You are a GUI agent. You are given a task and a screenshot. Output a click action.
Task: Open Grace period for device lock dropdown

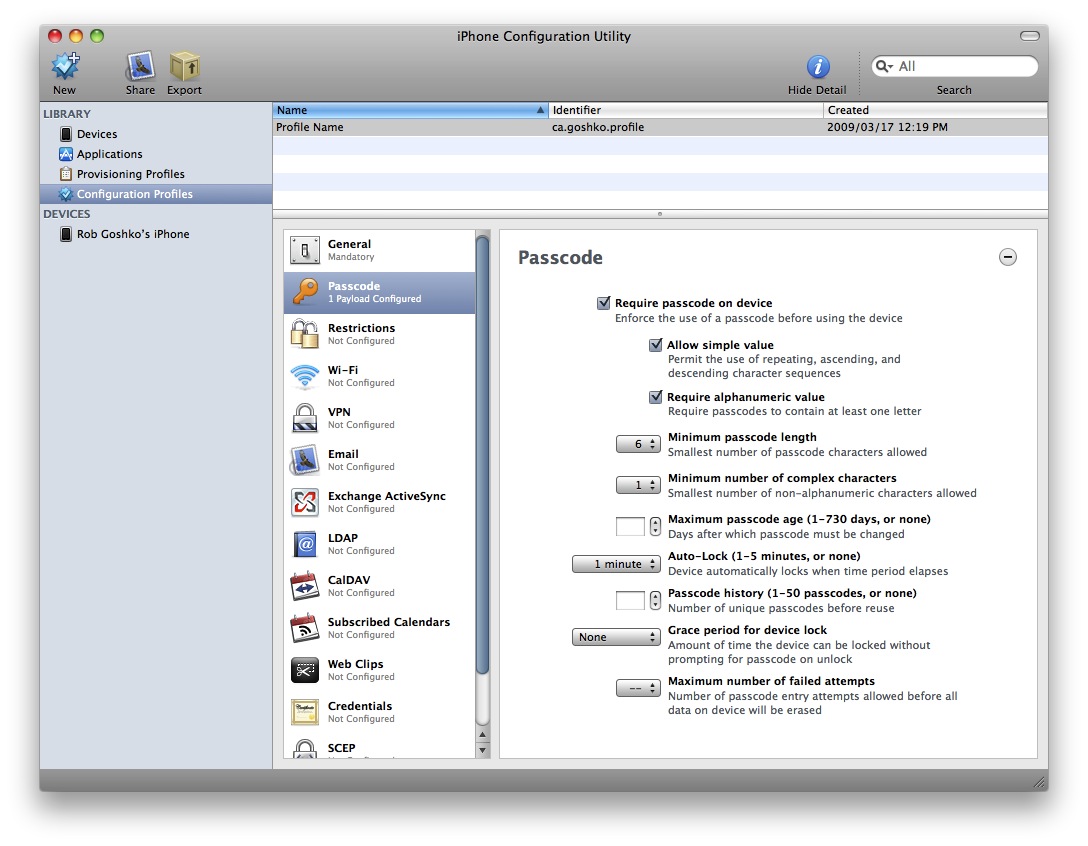[x=616, y=637]
